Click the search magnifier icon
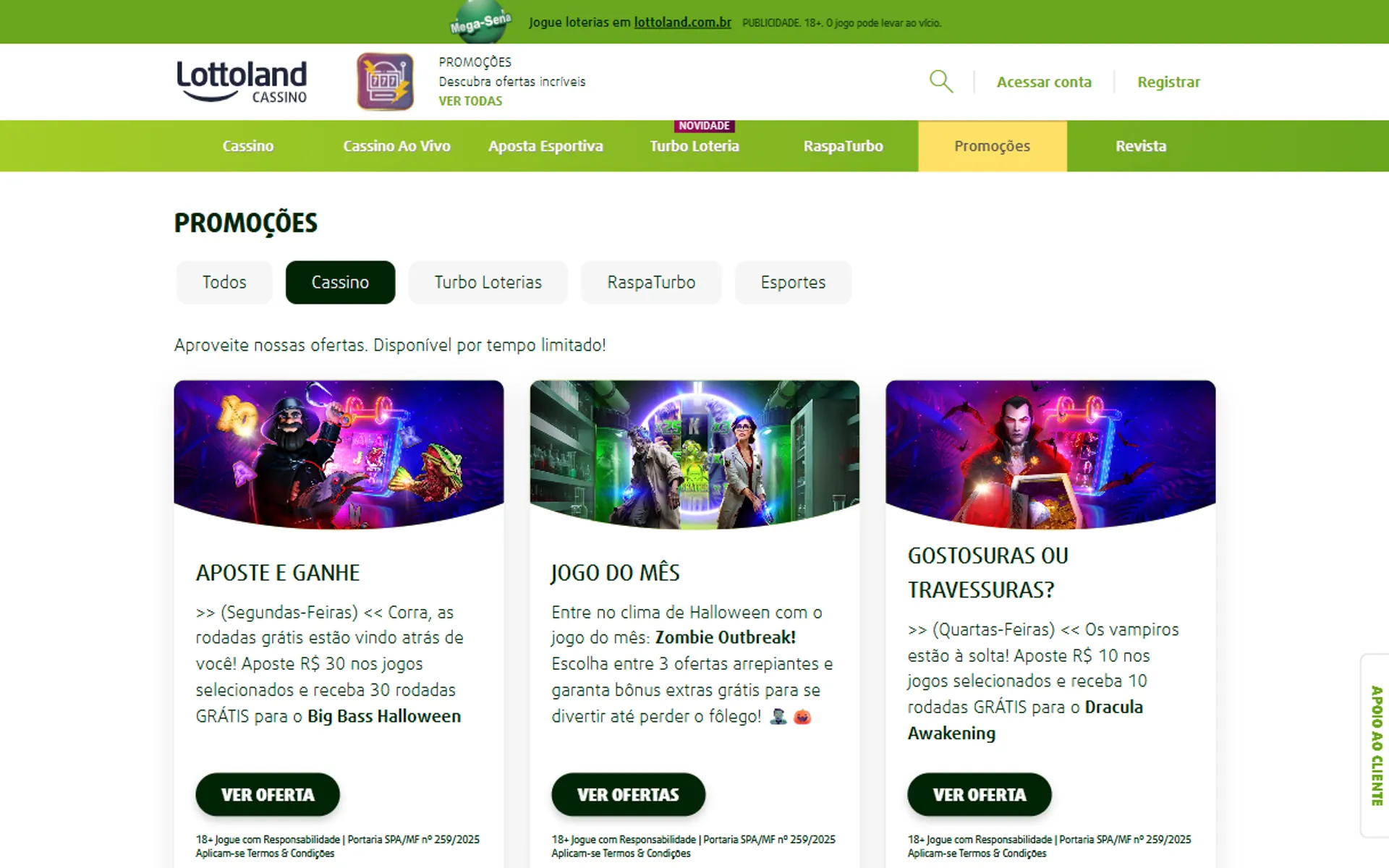Screen dimensions: 1389x868 941,82
